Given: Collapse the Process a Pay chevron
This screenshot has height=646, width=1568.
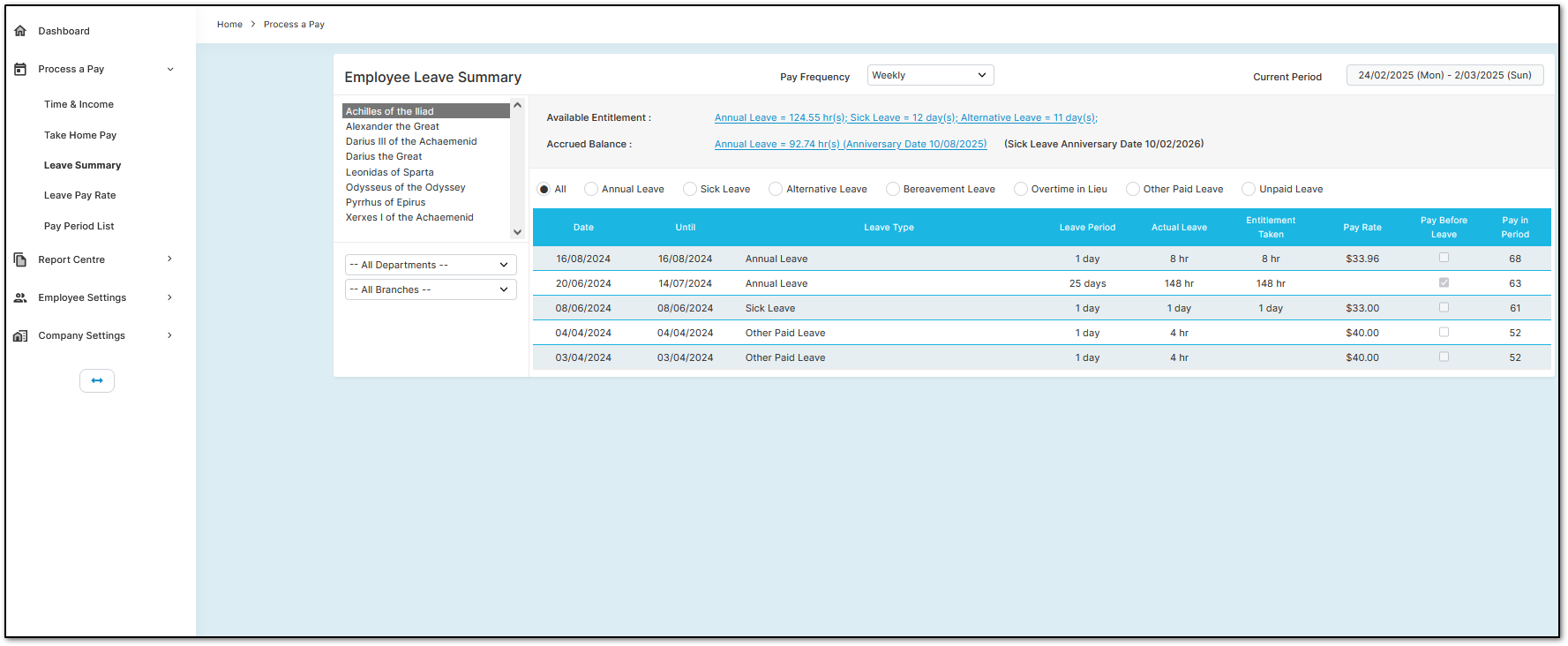Looking at the screenshot, I should coord(170,69).
